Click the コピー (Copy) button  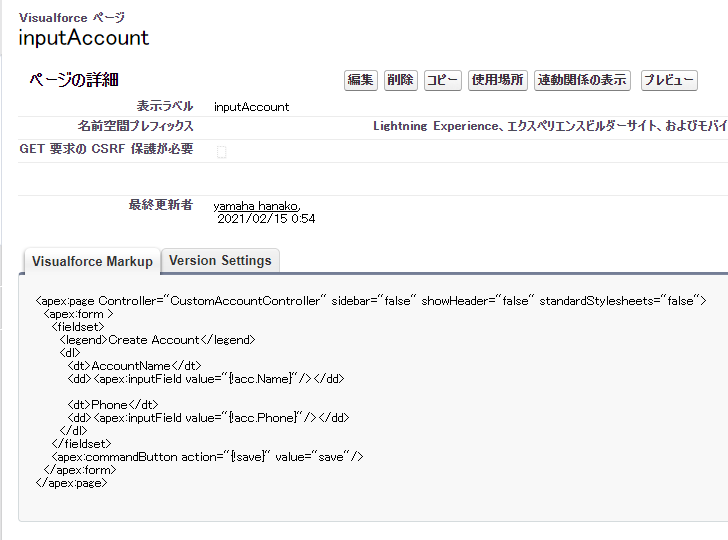coord(442,80)
